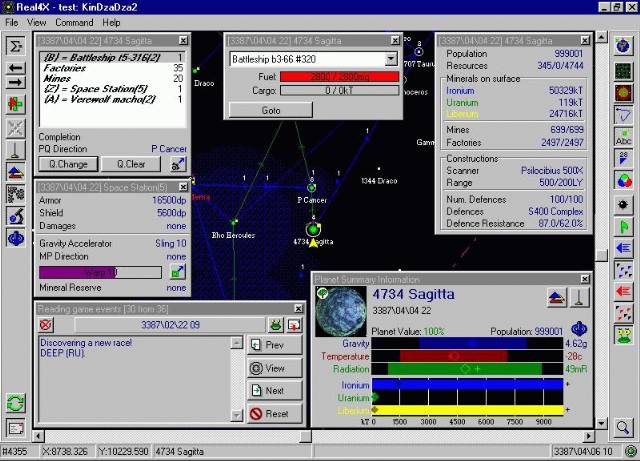
Task: Click the blue station icon in left toolbar
Action: [16, 238]
